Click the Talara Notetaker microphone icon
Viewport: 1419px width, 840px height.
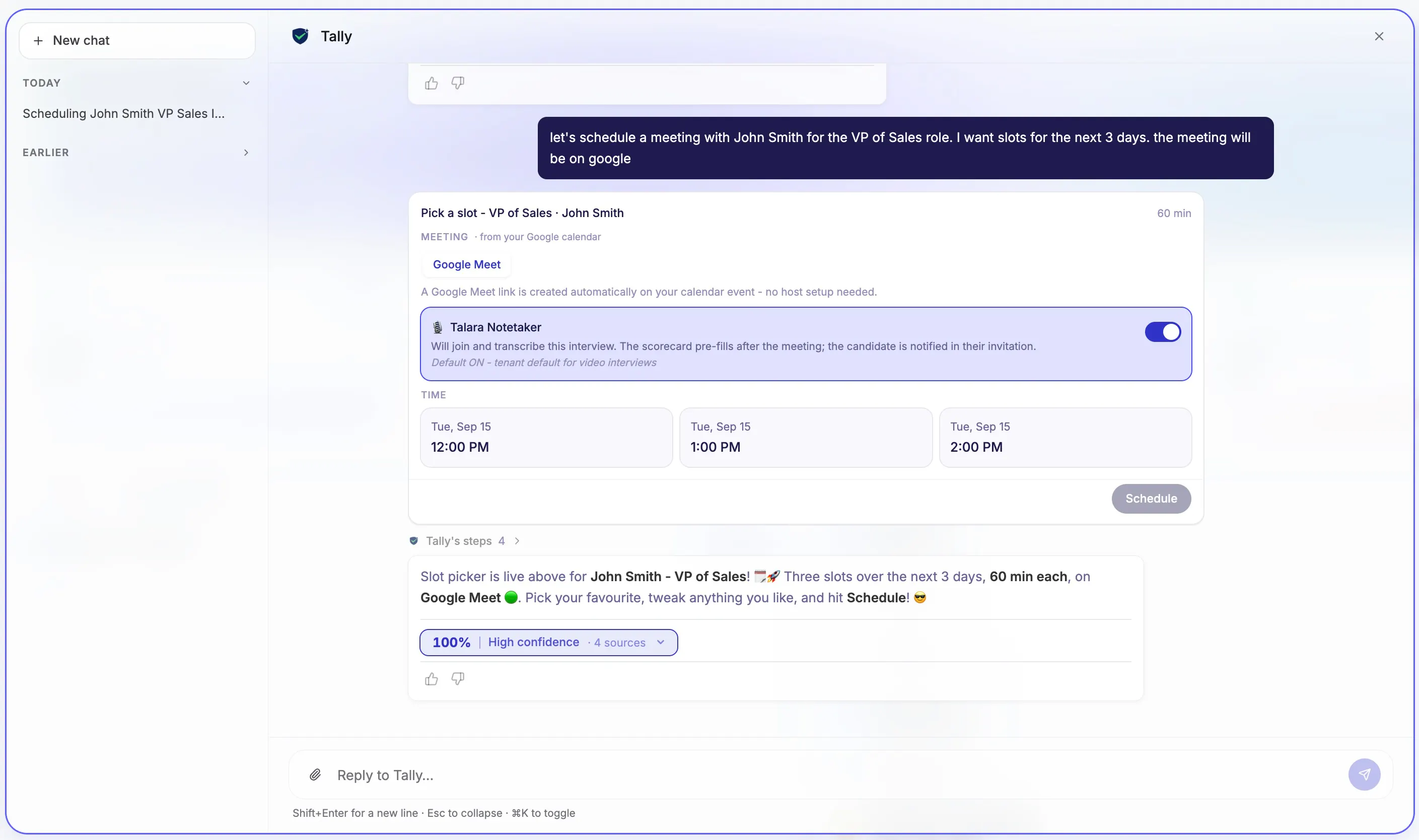click(438, 327)
